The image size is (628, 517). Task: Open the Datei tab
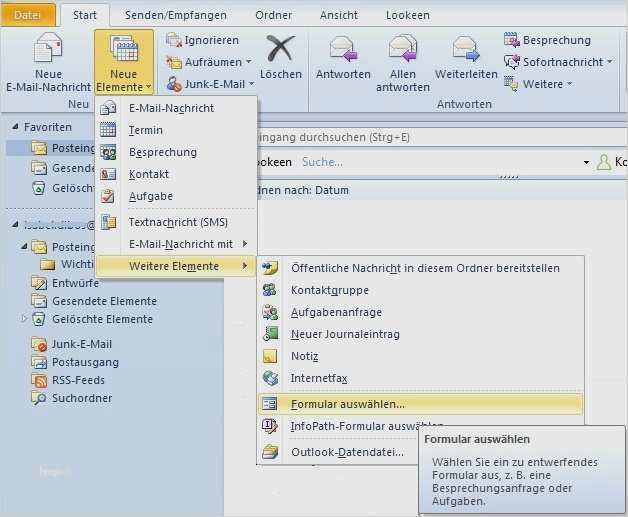coord(28,15)
